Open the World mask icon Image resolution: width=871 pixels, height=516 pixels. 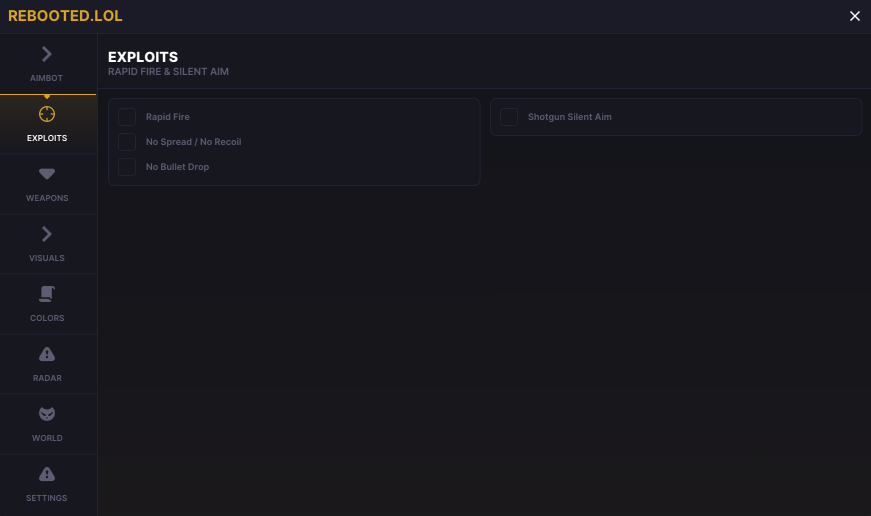[x=47, y=414]
